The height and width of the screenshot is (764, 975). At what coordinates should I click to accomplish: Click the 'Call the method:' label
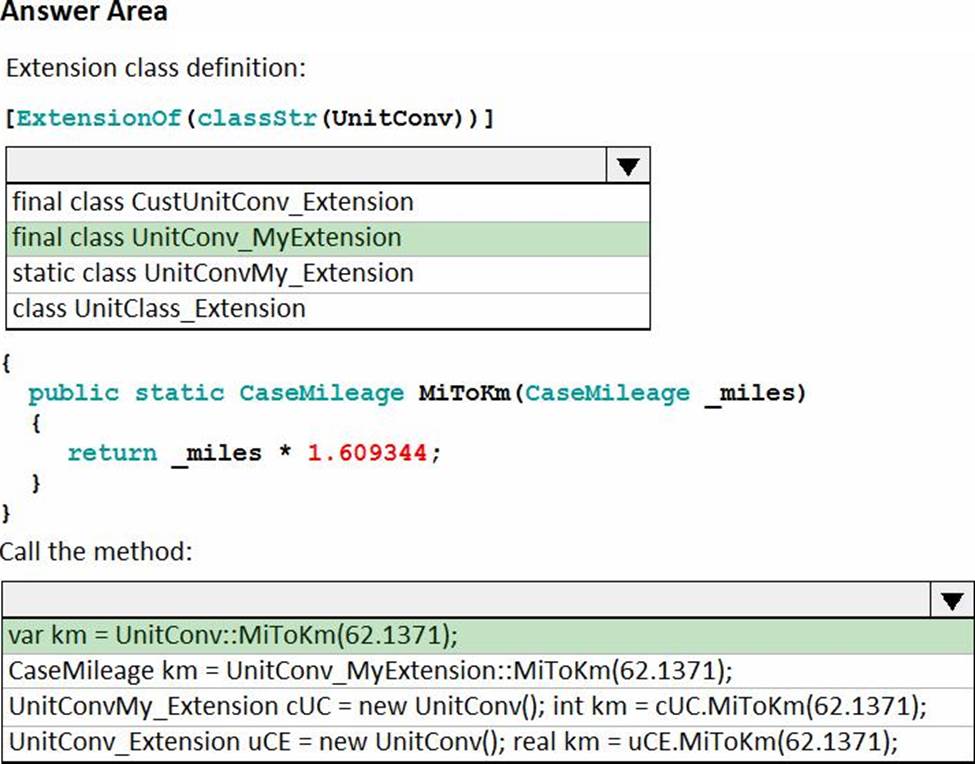(x=96, y=551)
